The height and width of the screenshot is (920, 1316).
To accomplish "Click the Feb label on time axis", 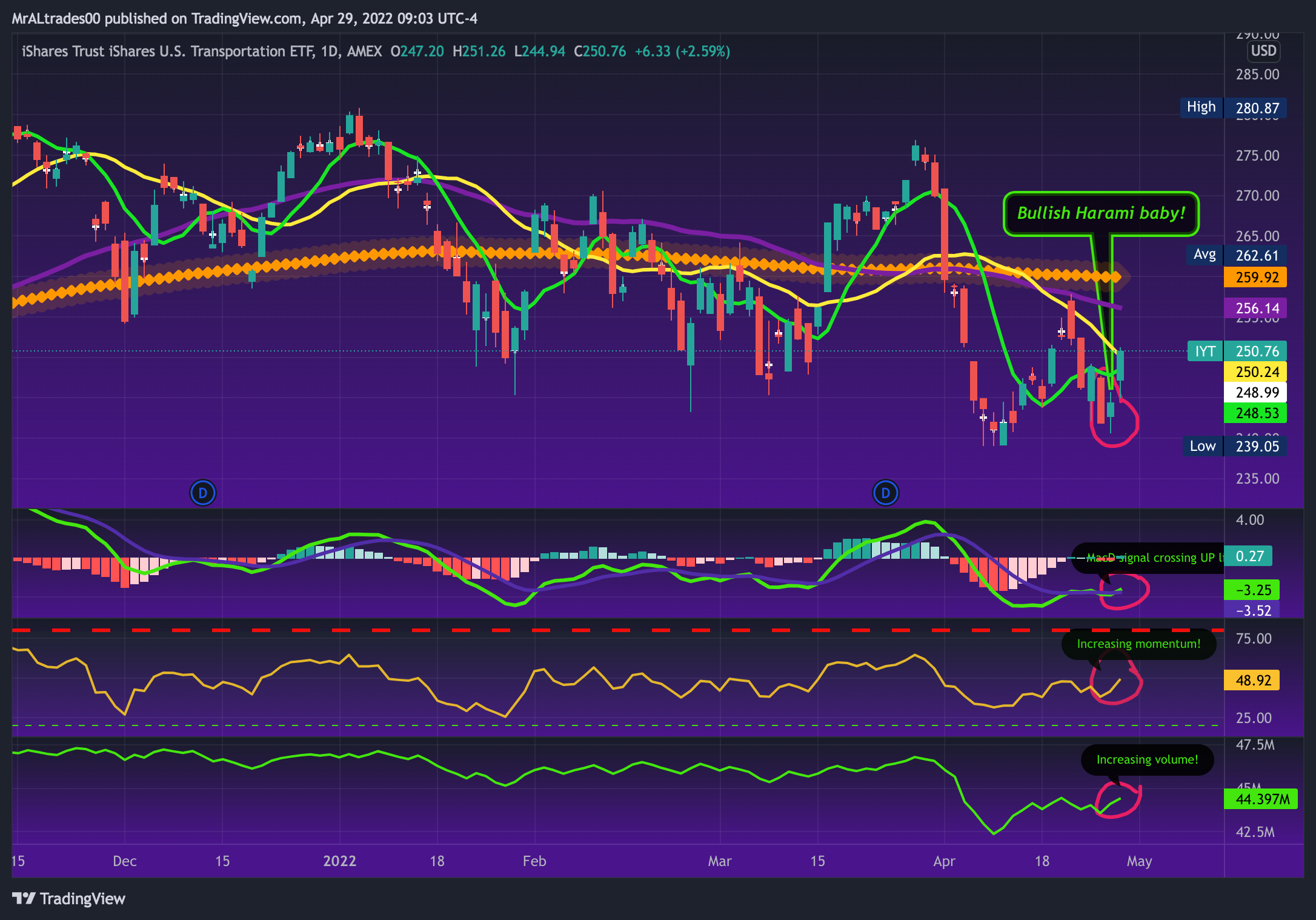I will click(x=534, y=861).
